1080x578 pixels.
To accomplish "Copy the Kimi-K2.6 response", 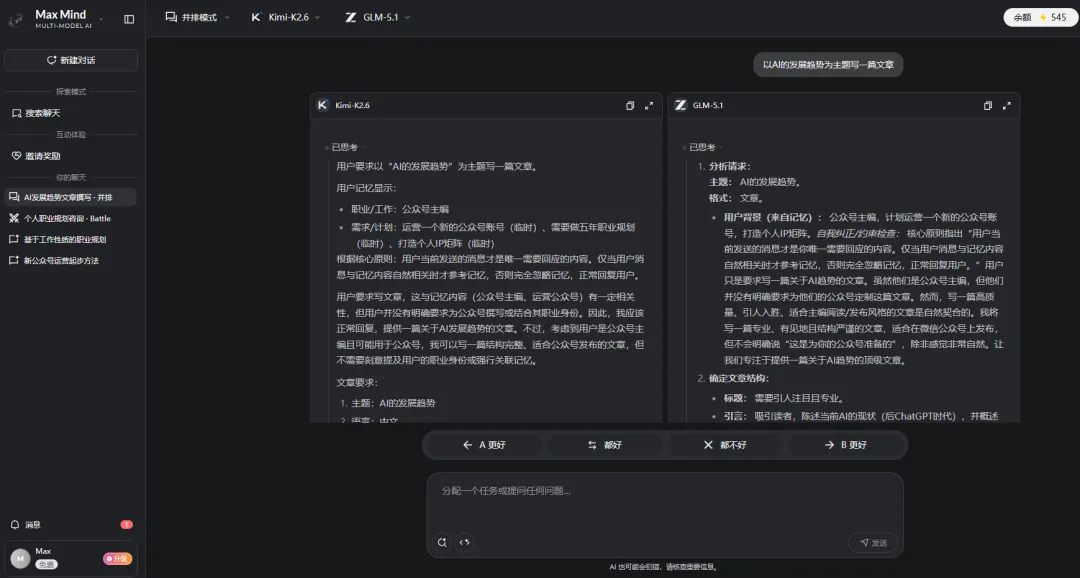I will click(630, 105).
